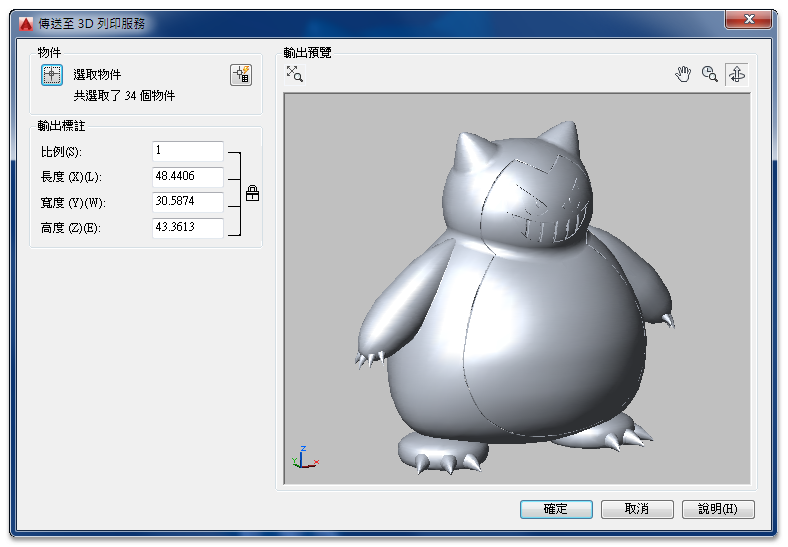Activate the pan hand tool
Viewport: 788px width, 547px height.
coord(683,74)
